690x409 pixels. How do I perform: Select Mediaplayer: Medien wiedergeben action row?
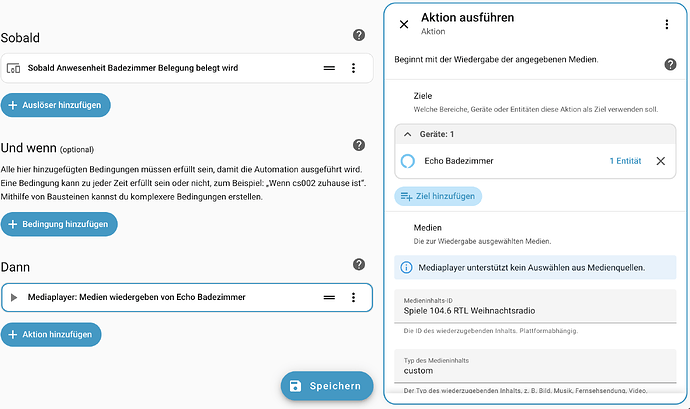[x=187, y=298]
